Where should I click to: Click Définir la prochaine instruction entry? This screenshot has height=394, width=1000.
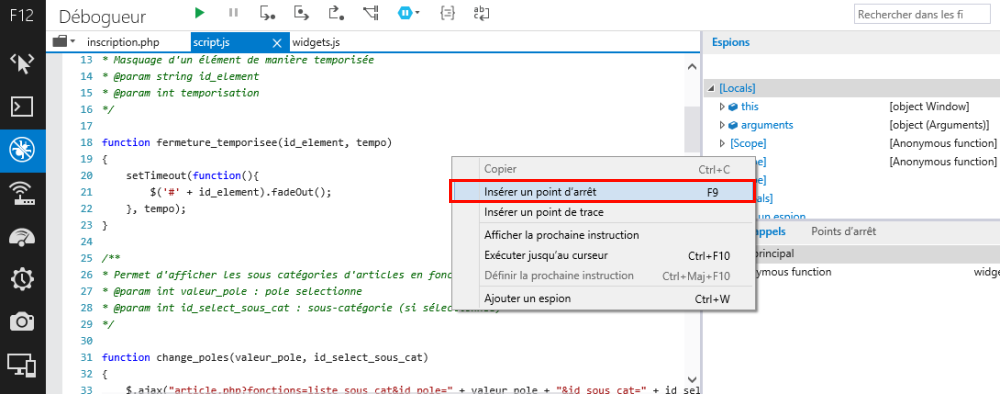(602, 276)
